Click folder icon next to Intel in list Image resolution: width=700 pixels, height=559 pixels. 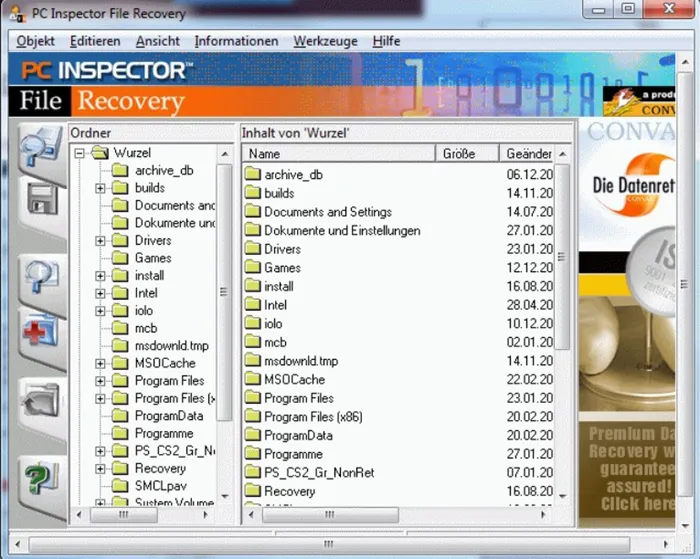[253, 305]
